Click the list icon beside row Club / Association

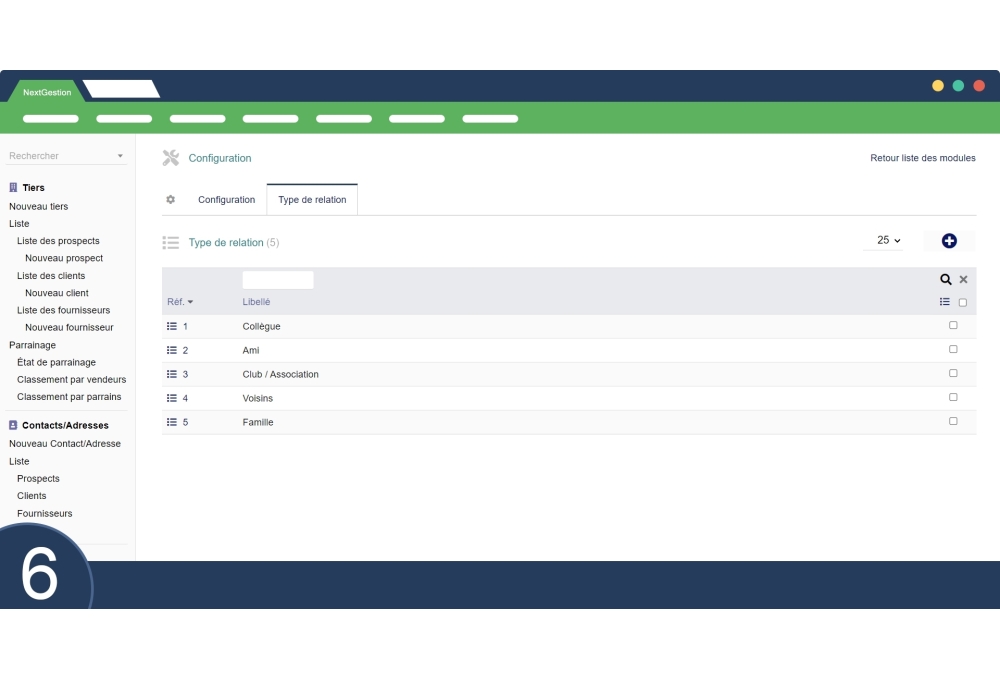click(x=172, y=374)
